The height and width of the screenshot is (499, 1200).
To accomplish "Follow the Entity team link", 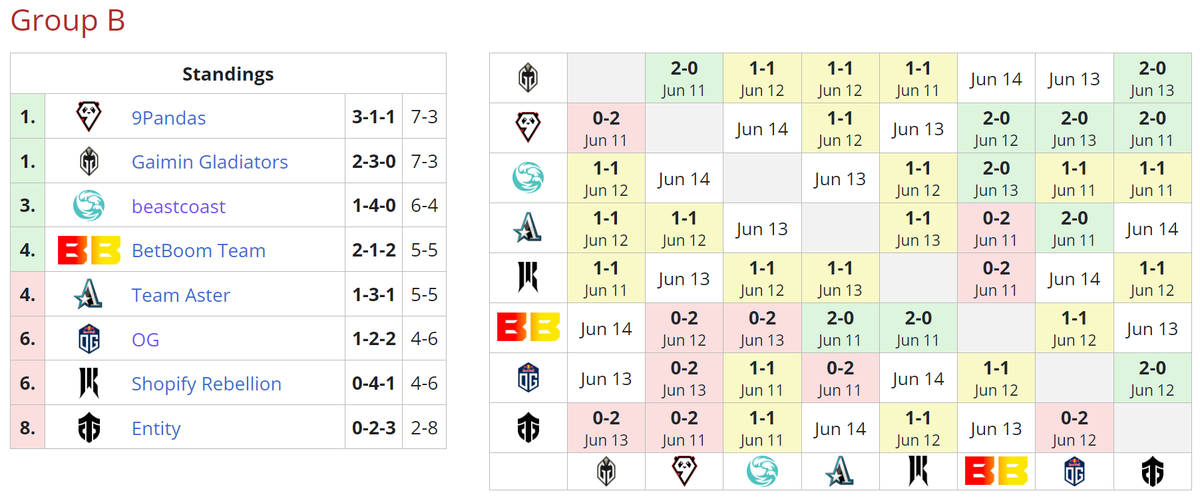I will click(x=156, y=429).
